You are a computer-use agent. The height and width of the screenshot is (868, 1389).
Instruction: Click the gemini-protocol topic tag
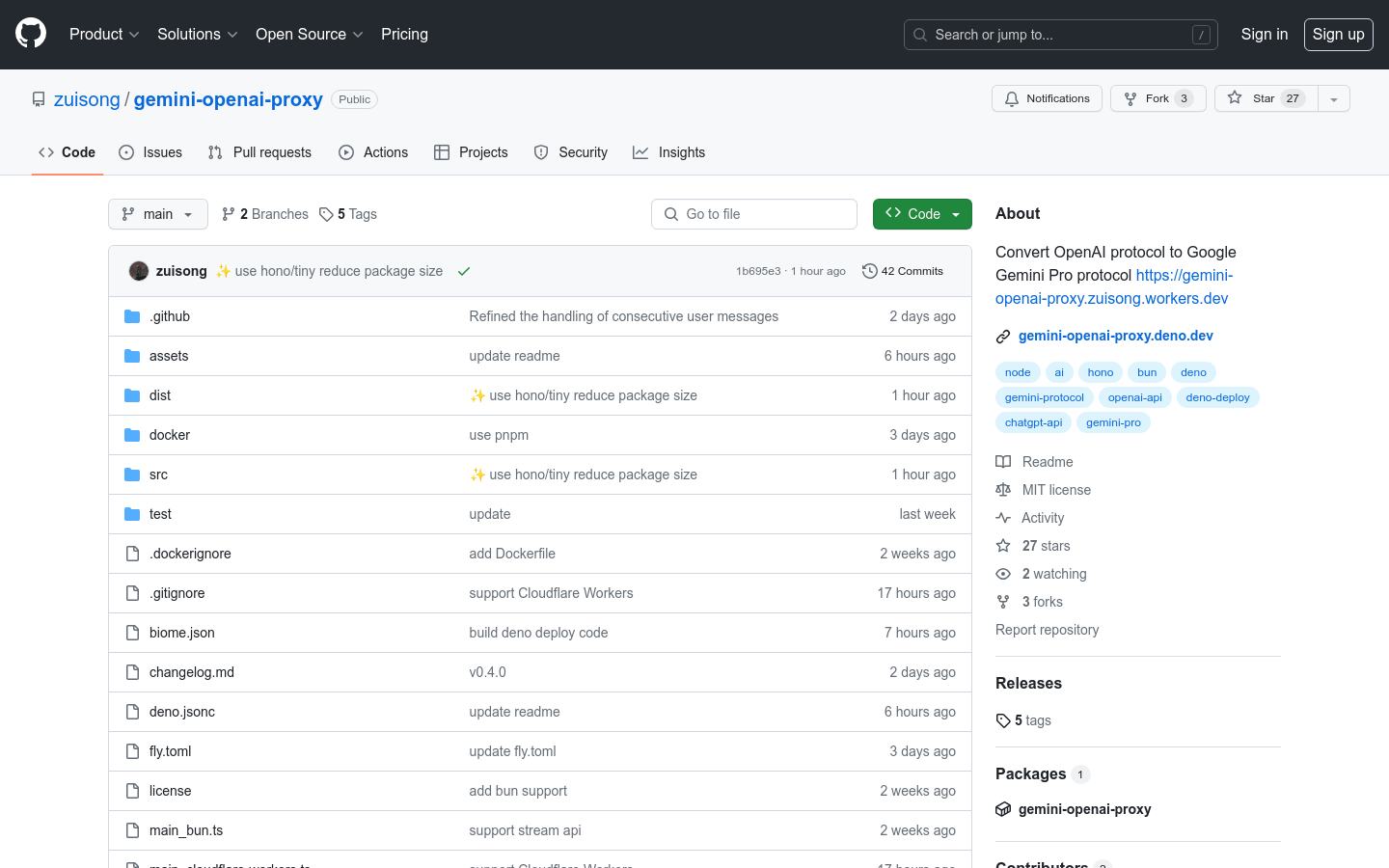1045,397
